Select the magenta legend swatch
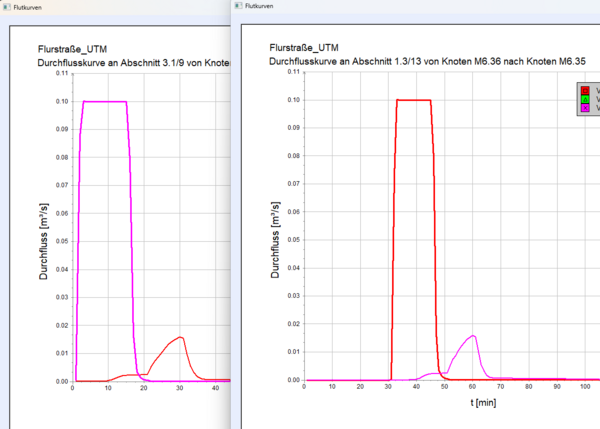The image size is (600, 429). point(585,109)
